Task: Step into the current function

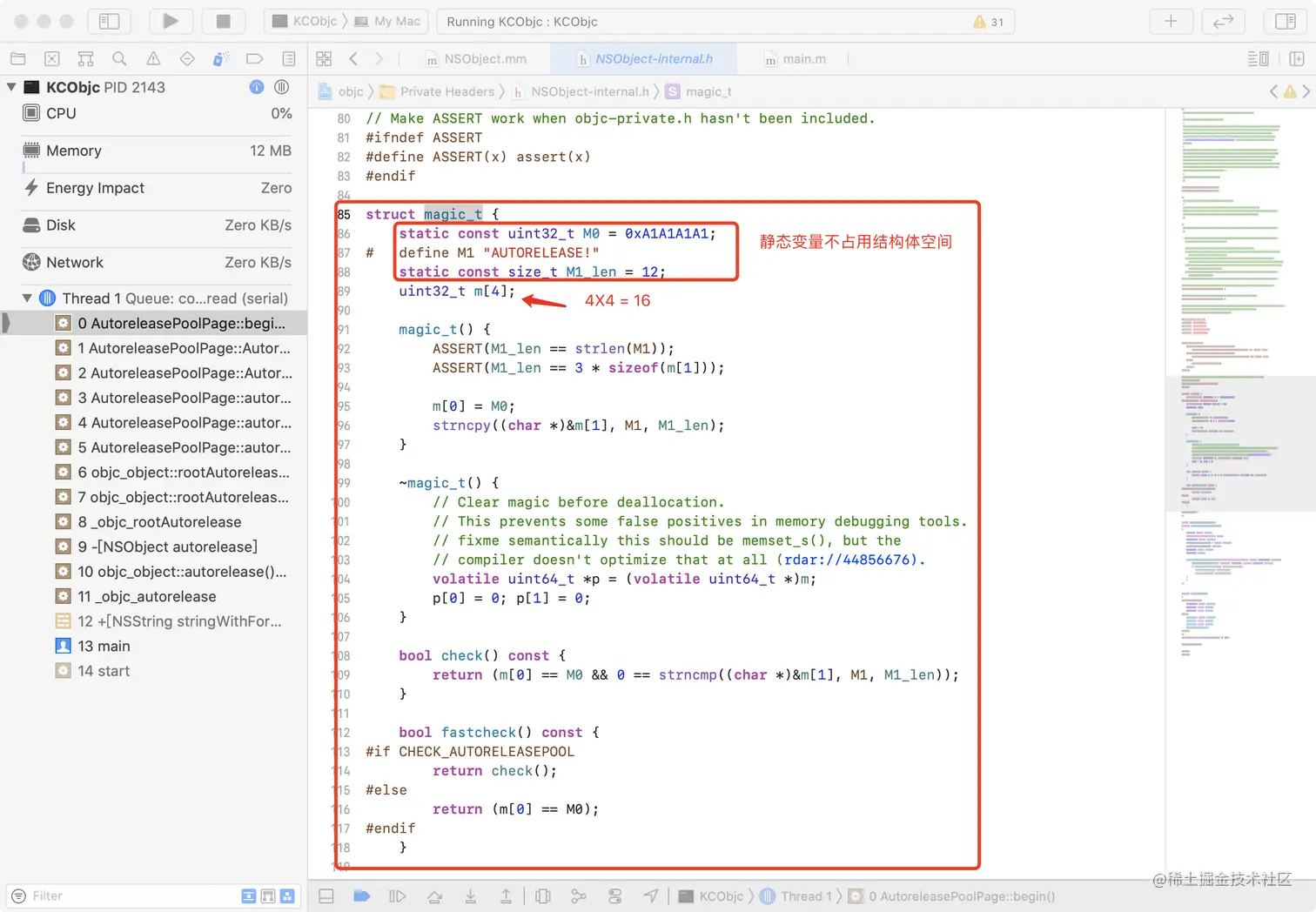Action: 470,896
